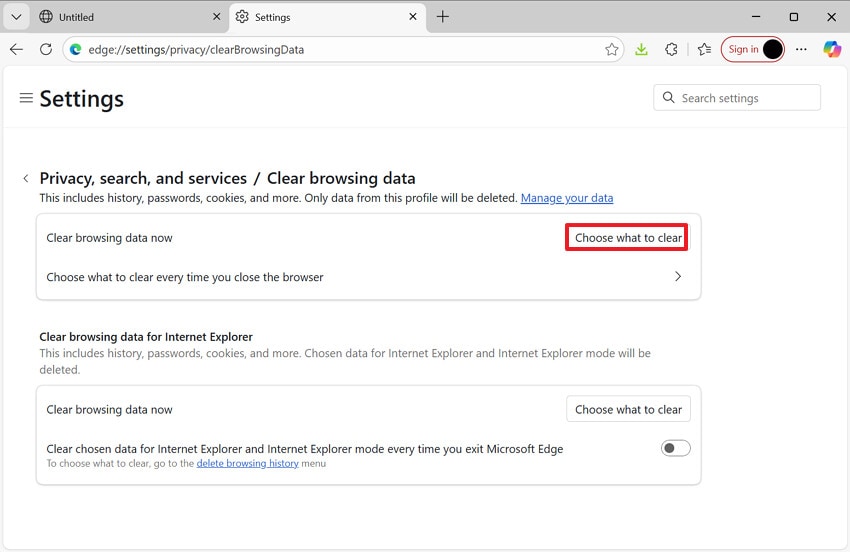Click the Copilot icon in toolbar
850x552 pixels.
[x=832, y=49]
